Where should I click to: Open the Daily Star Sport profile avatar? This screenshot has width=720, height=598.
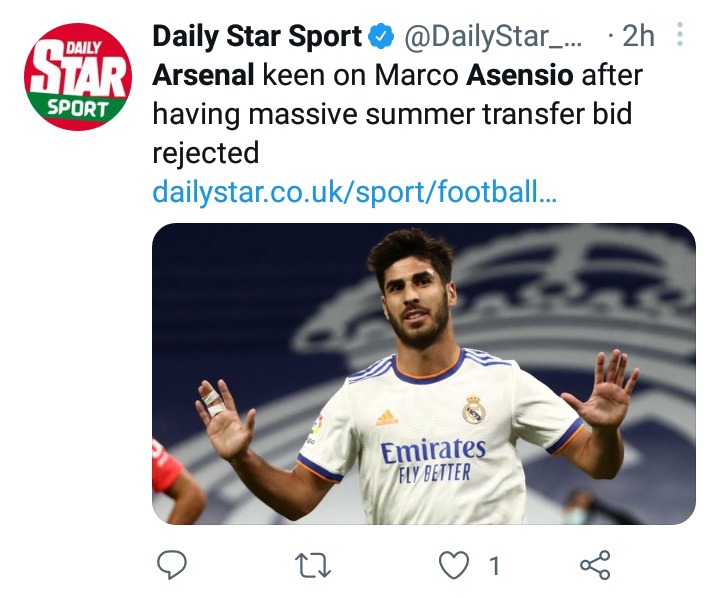click(78, 77)
